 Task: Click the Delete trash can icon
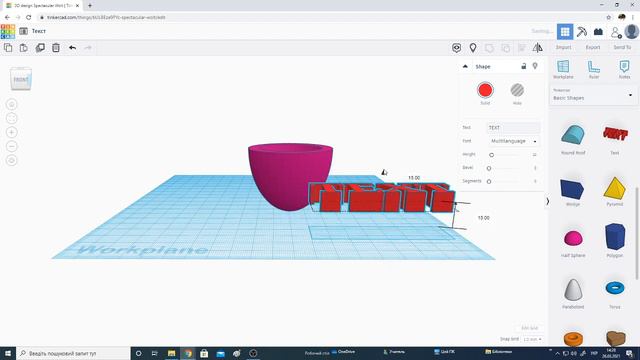coord(56,48)
